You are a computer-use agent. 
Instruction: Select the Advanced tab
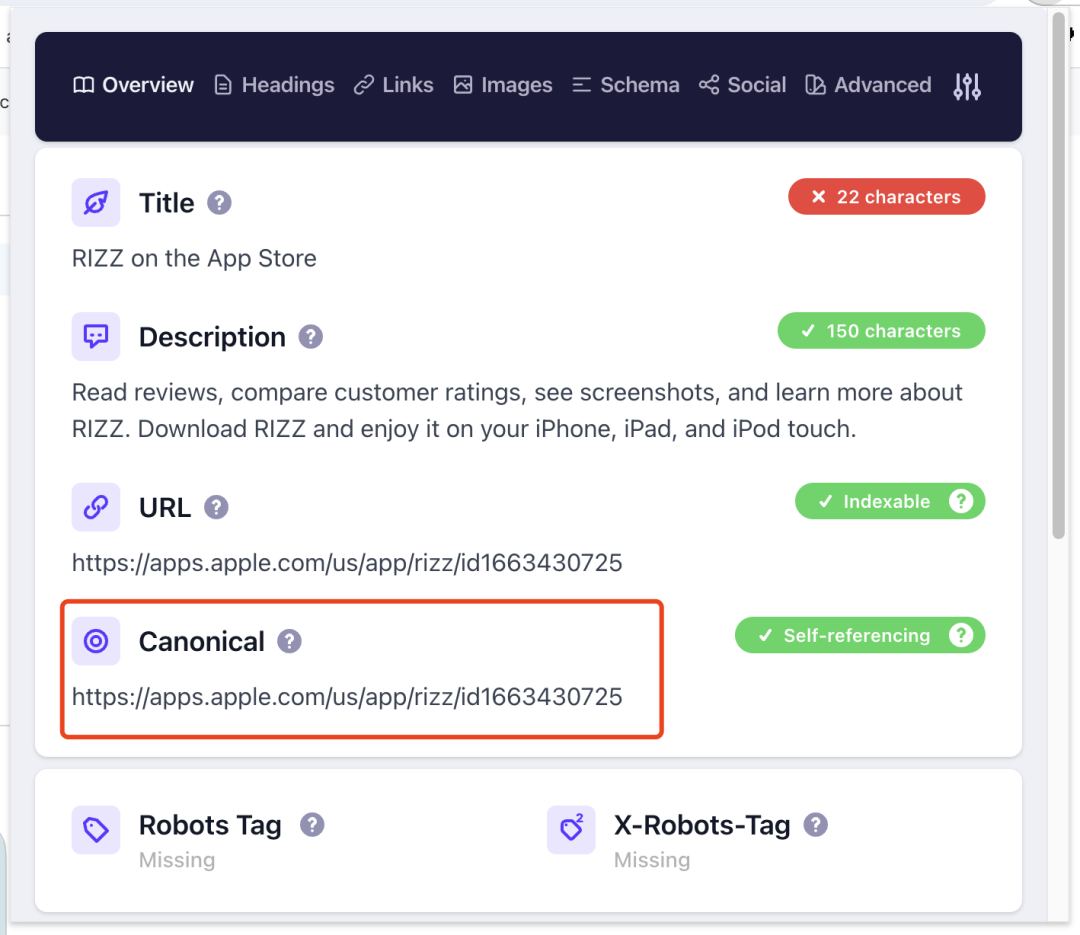(868, 86)
